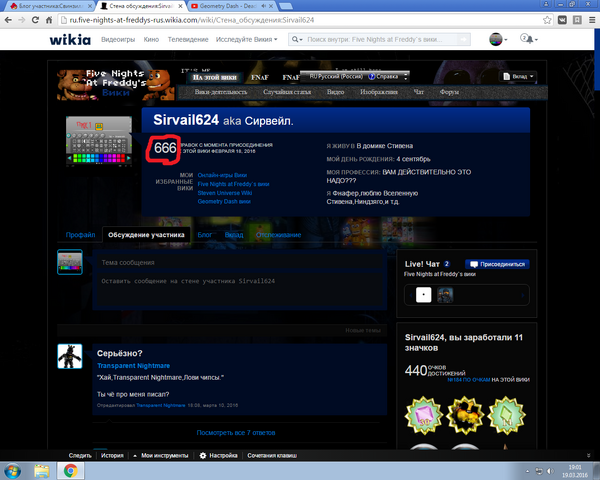Screen dimensions: 600x480
Task: Click Следить in the bottom toolbar
Action: pyautogui.click(x=80, y=456)
